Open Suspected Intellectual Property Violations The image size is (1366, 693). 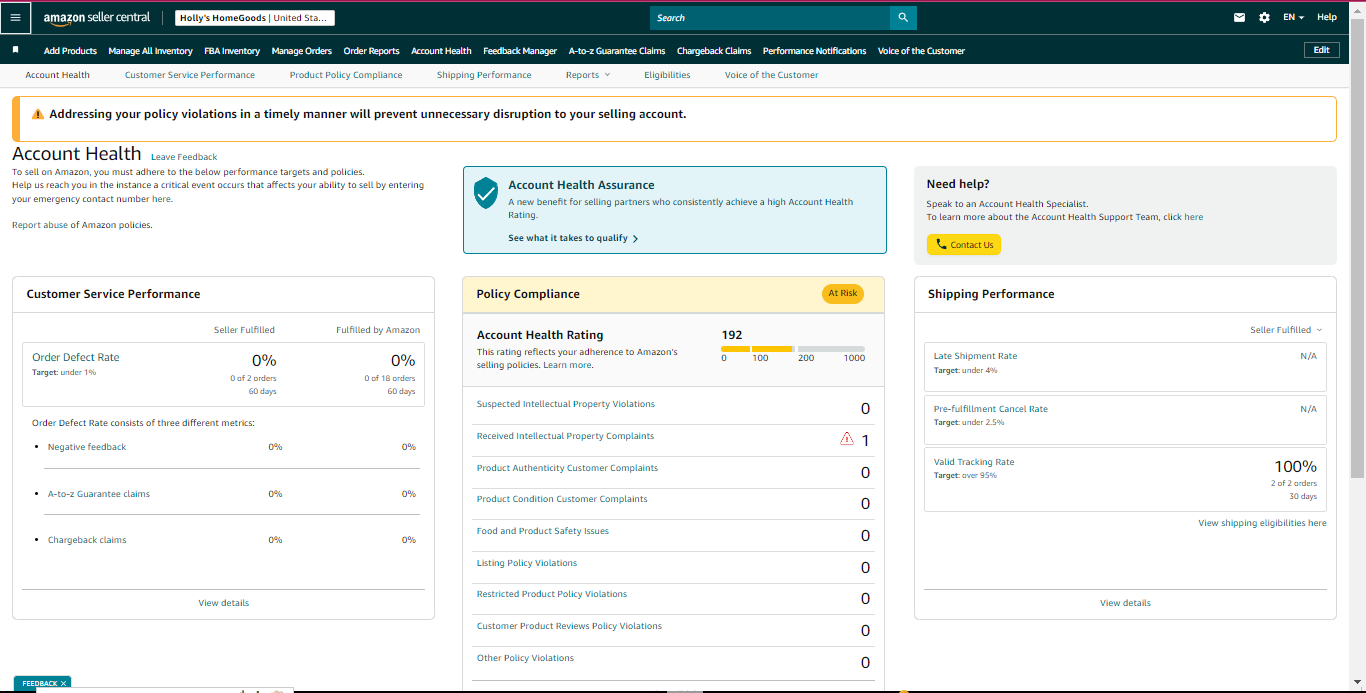(566, 404)
